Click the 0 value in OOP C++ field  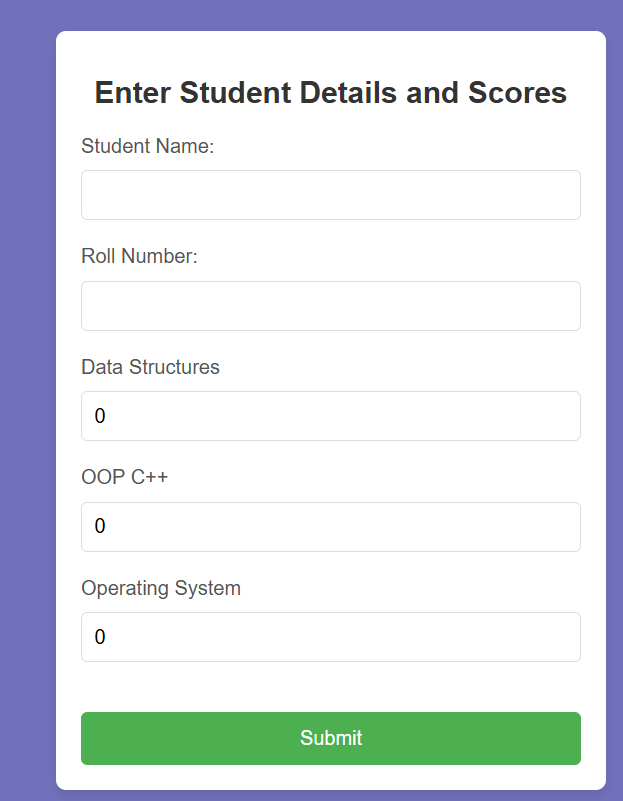[100, 526]
